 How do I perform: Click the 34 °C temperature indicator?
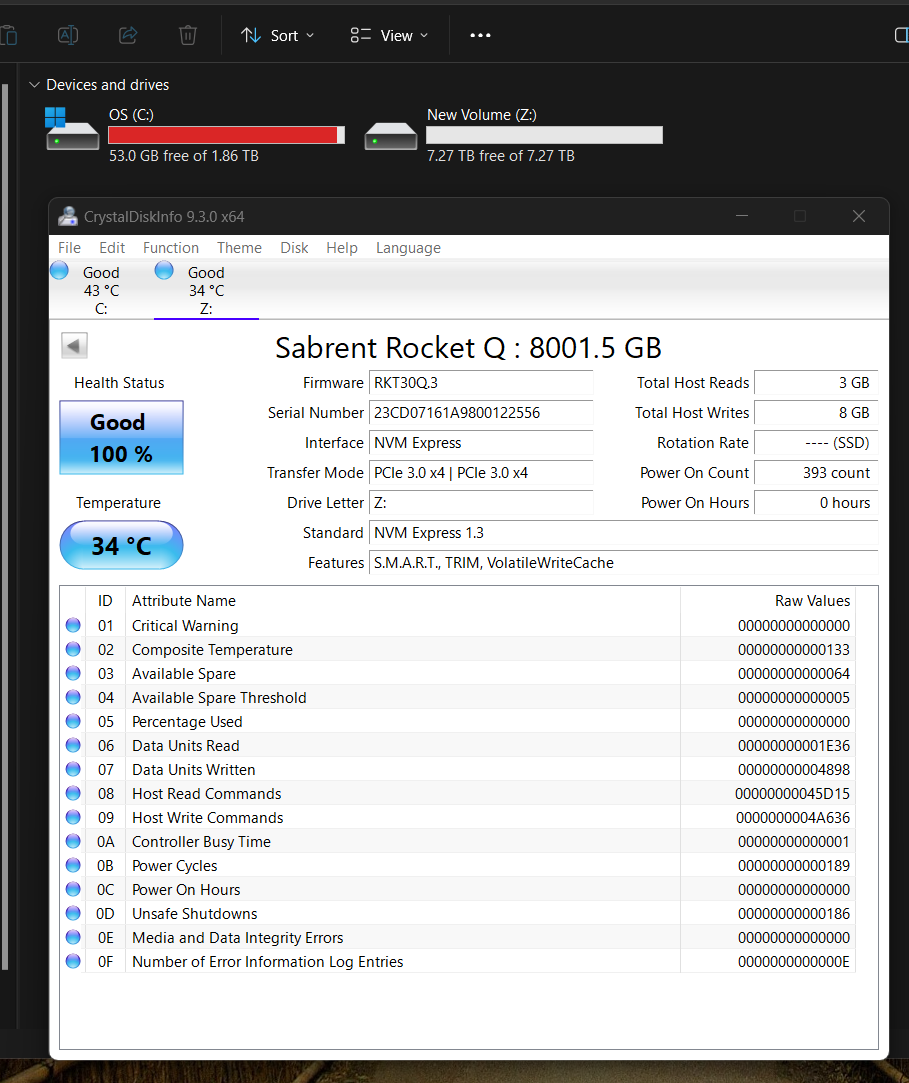pos(121,545)
